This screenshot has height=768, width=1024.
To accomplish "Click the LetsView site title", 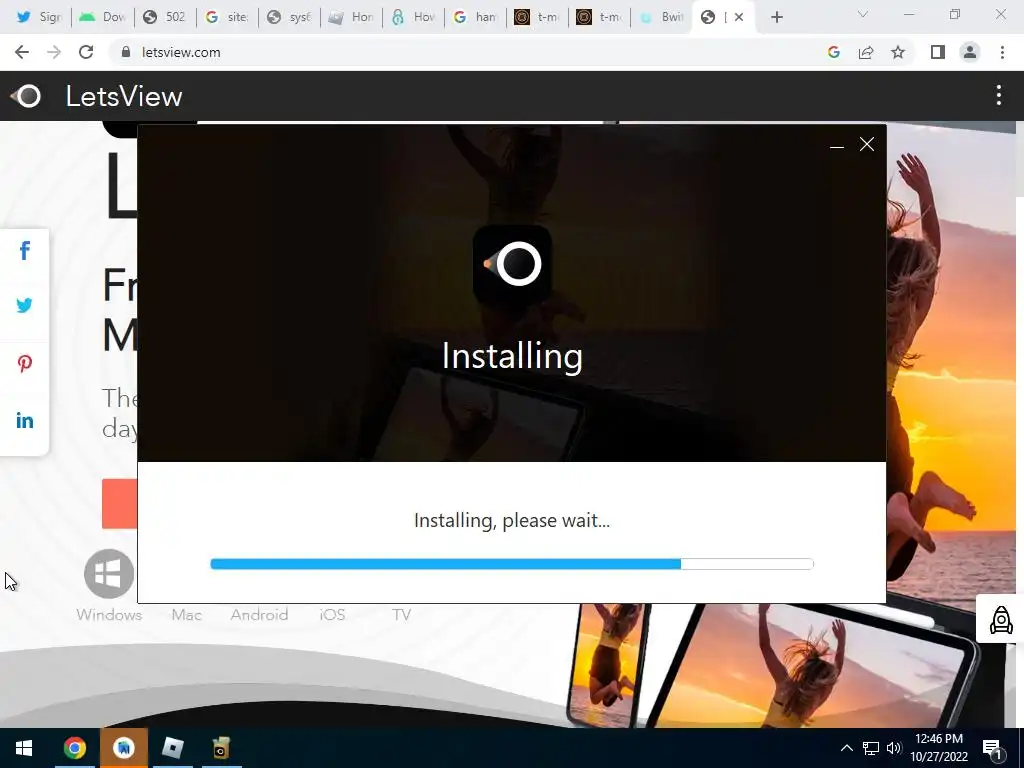I will 123,97.
